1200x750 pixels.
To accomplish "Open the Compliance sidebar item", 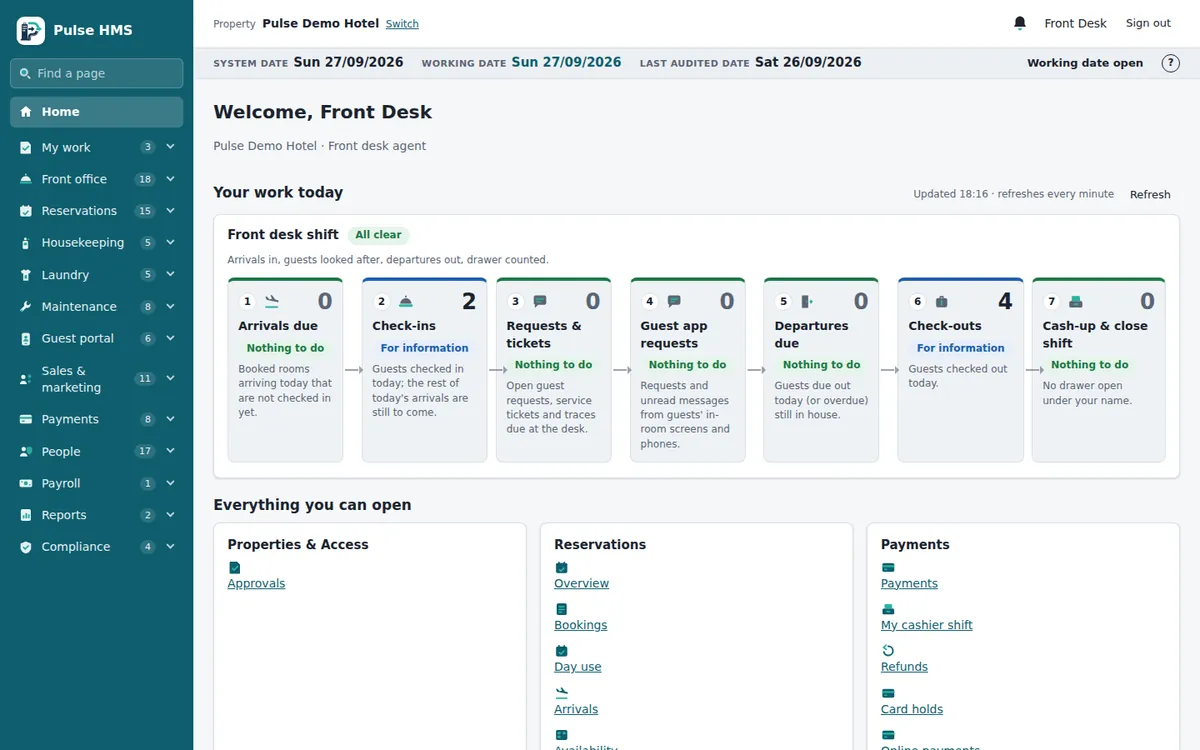I will click(x=96, y=548).
